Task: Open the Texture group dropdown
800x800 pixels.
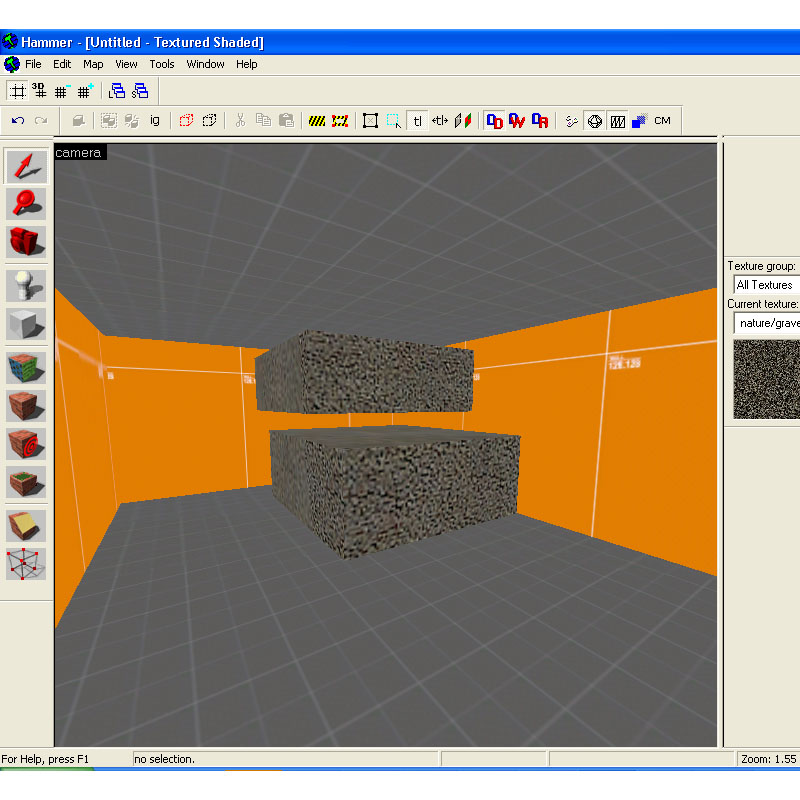Action: coord(766,285)
